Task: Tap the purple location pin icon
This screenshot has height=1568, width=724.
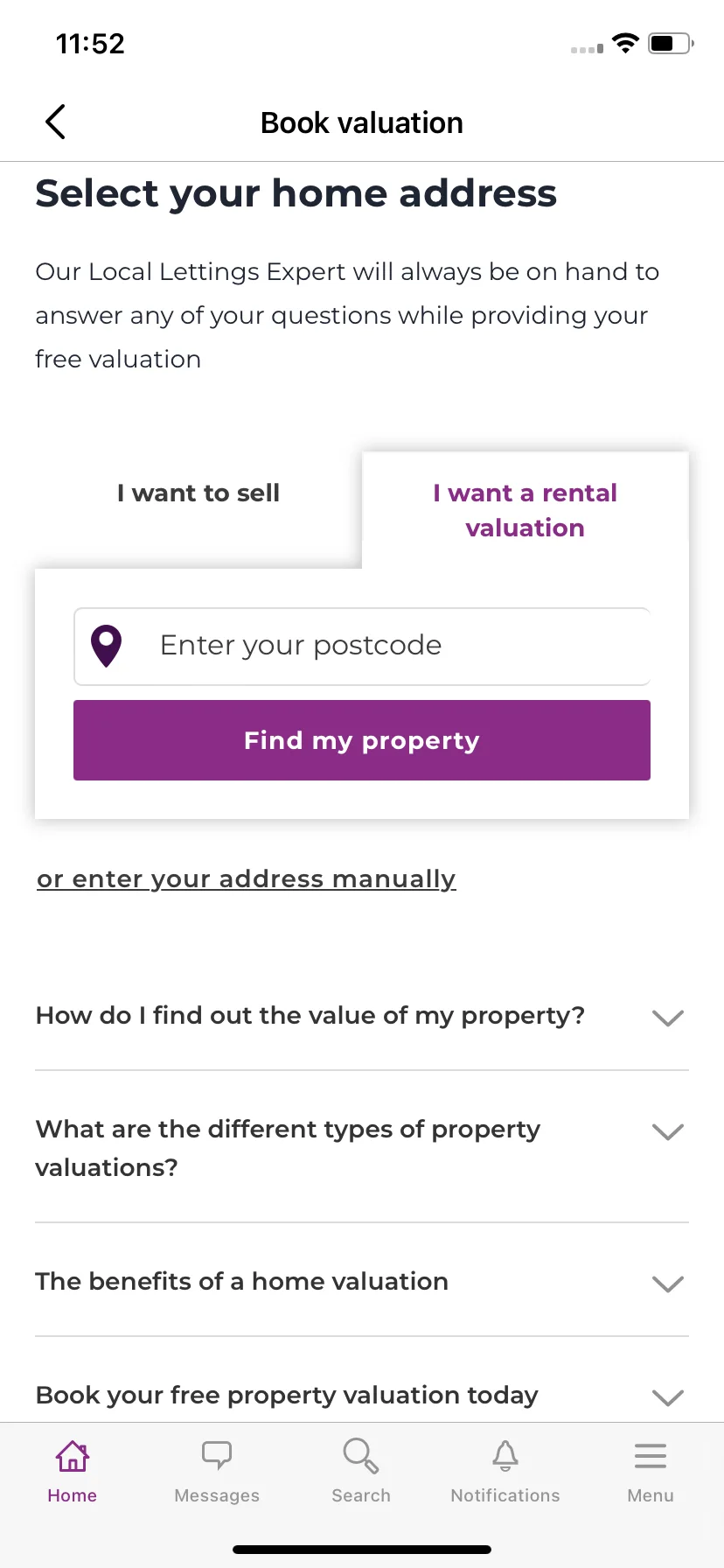Action: [x=107, y=647]
